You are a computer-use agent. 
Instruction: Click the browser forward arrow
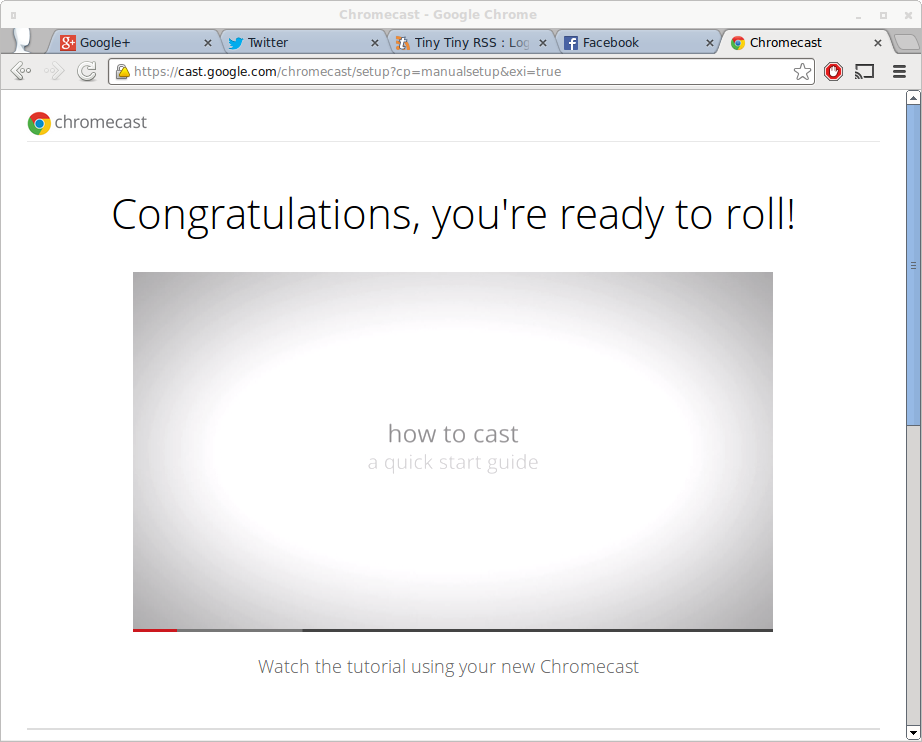pos(54,72)
